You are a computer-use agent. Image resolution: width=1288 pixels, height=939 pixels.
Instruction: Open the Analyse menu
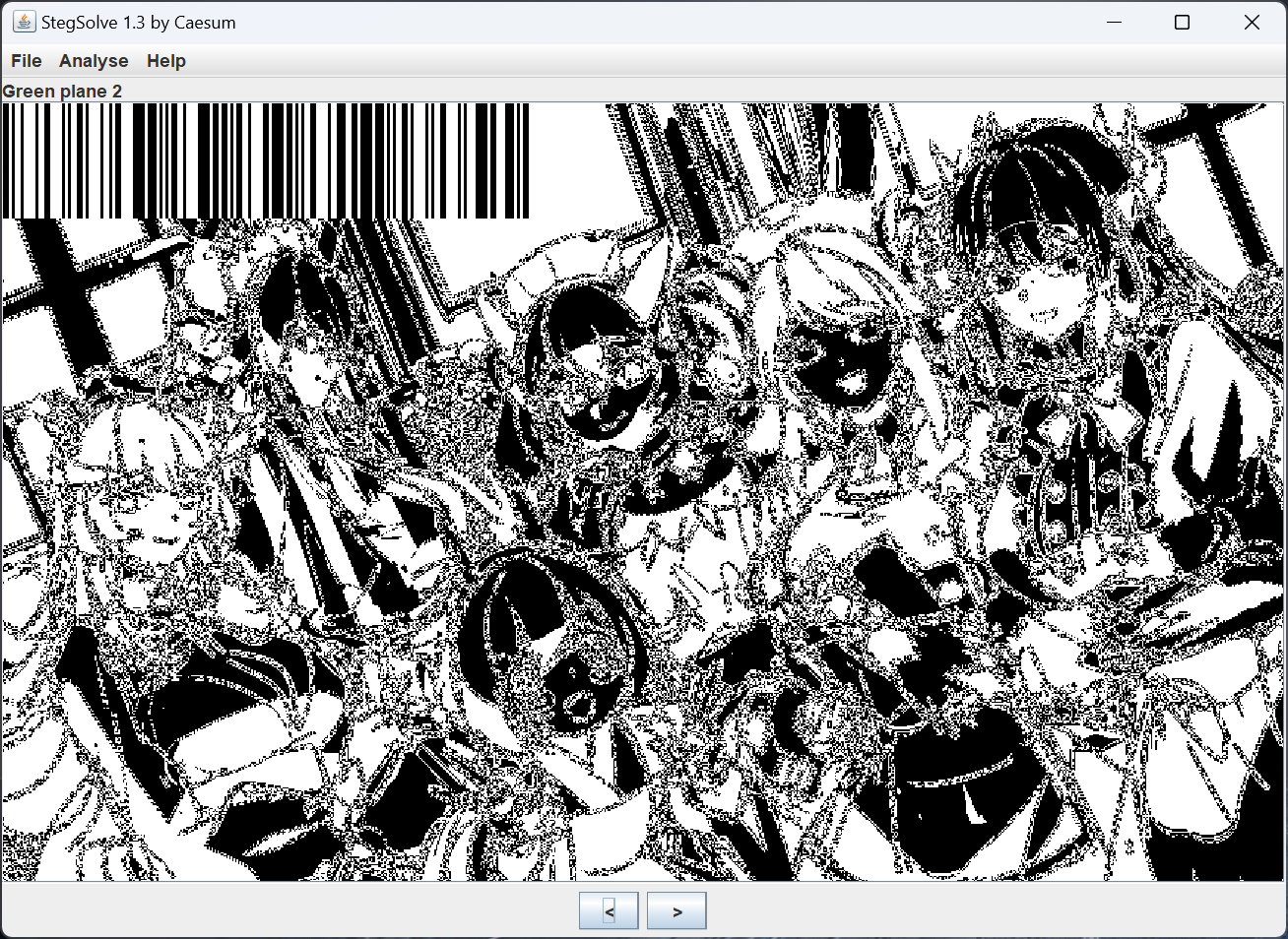click(94, 61)
